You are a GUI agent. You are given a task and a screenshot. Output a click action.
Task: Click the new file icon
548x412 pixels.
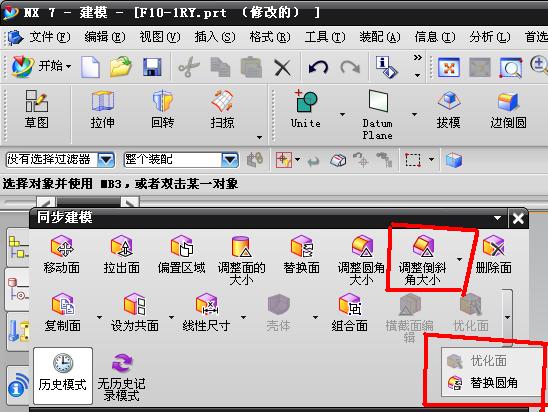click(91, 67)
